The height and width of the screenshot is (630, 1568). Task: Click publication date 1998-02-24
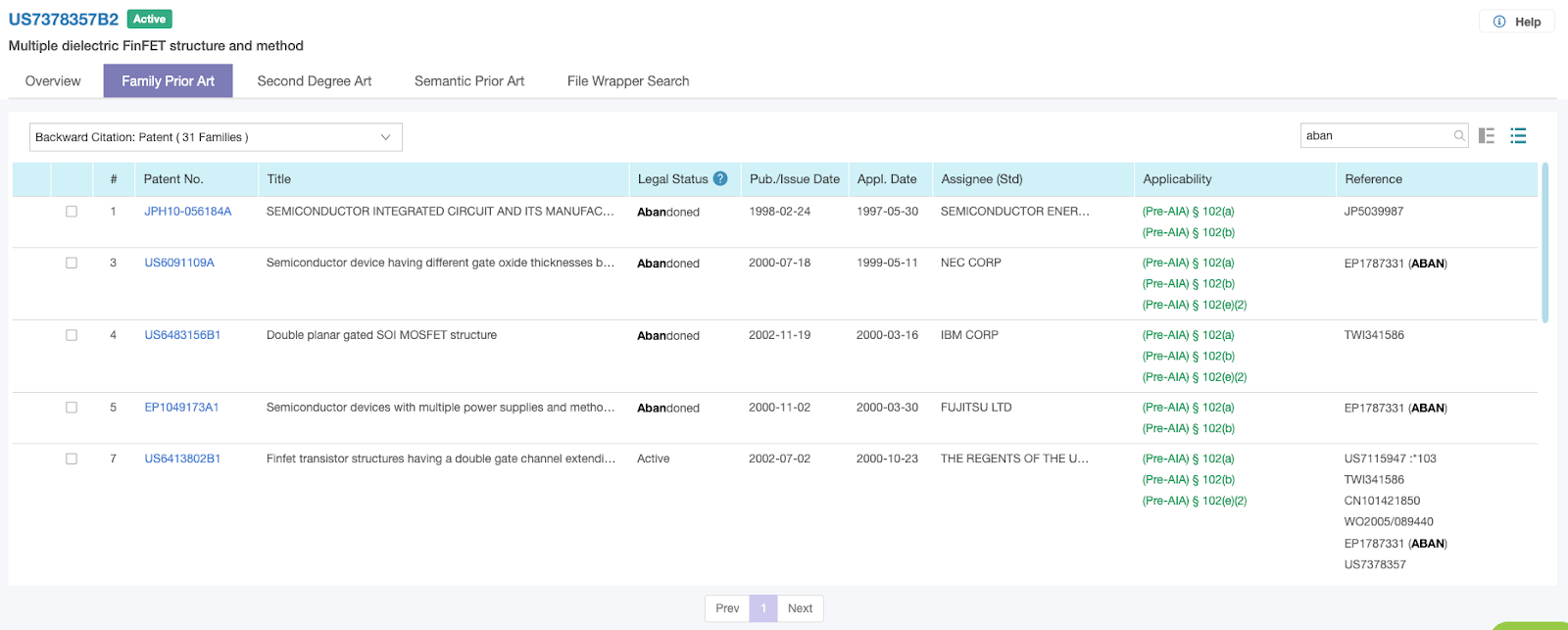click(x=780, y=212)
